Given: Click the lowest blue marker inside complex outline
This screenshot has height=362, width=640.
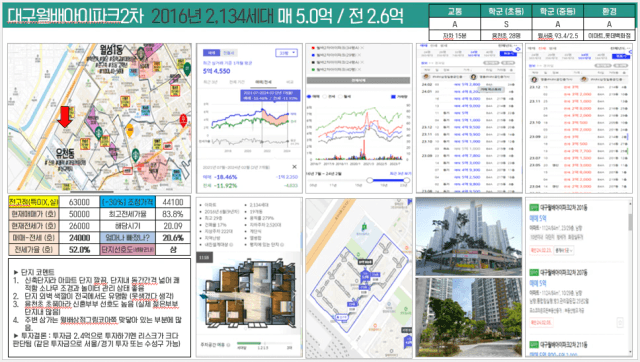Looking at the screenshot, I should pos(342,317).
